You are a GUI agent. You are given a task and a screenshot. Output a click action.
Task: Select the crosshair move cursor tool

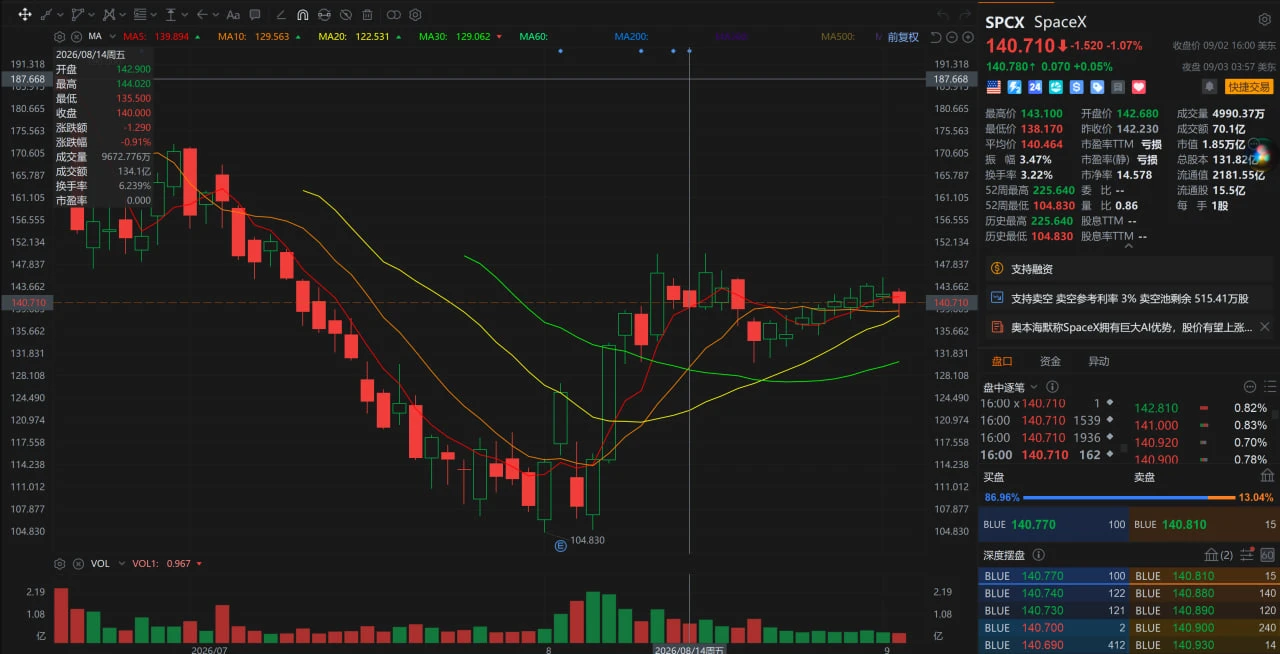pyautogui.click(x=25, y=15)
